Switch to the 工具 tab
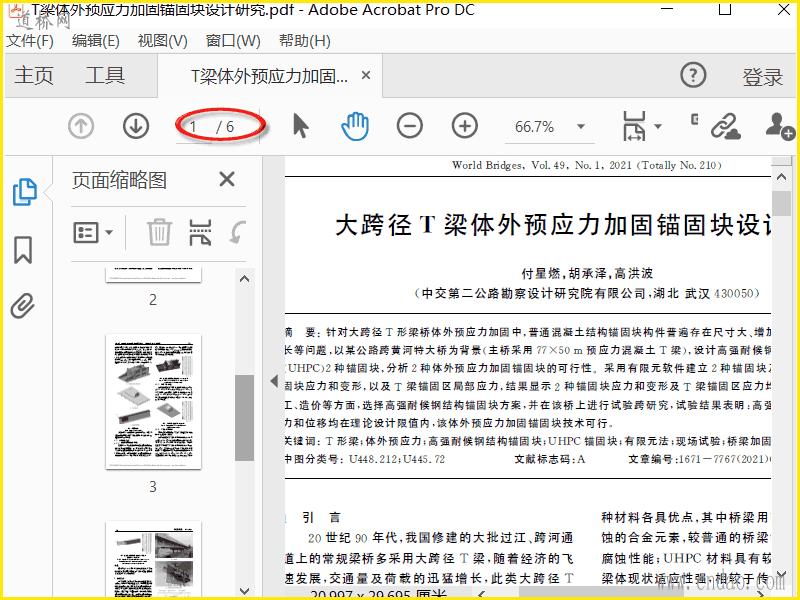This screenshot has width=800, height=600. click(x=105, y=76)
